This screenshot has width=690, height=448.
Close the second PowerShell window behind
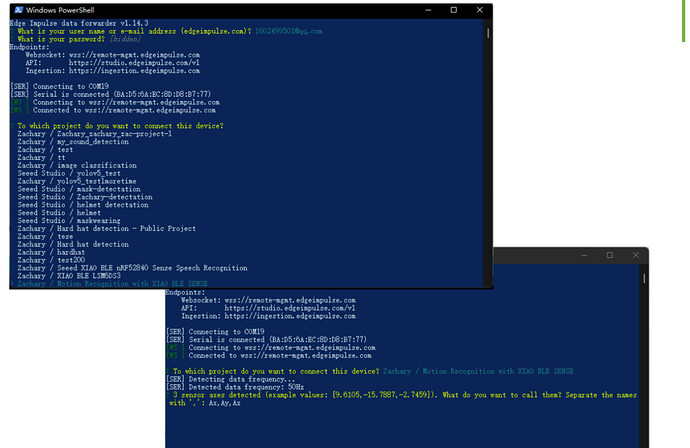pyautogui.click(x=635, y=255)
